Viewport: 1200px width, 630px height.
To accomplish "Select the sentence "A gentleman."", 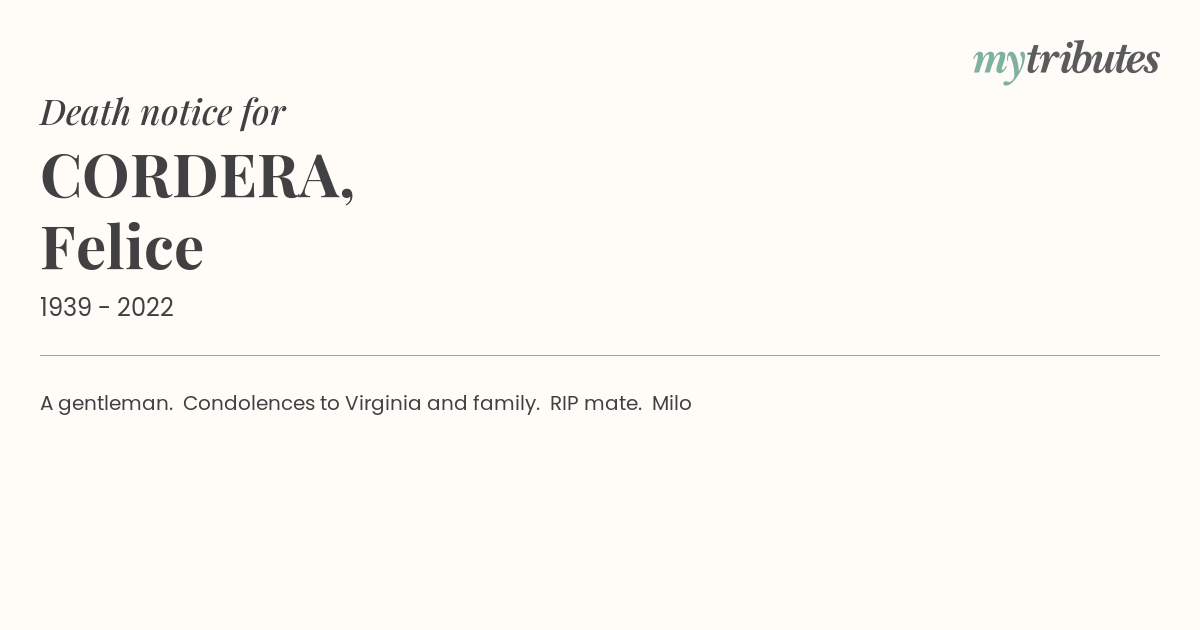I will (106, 404).
